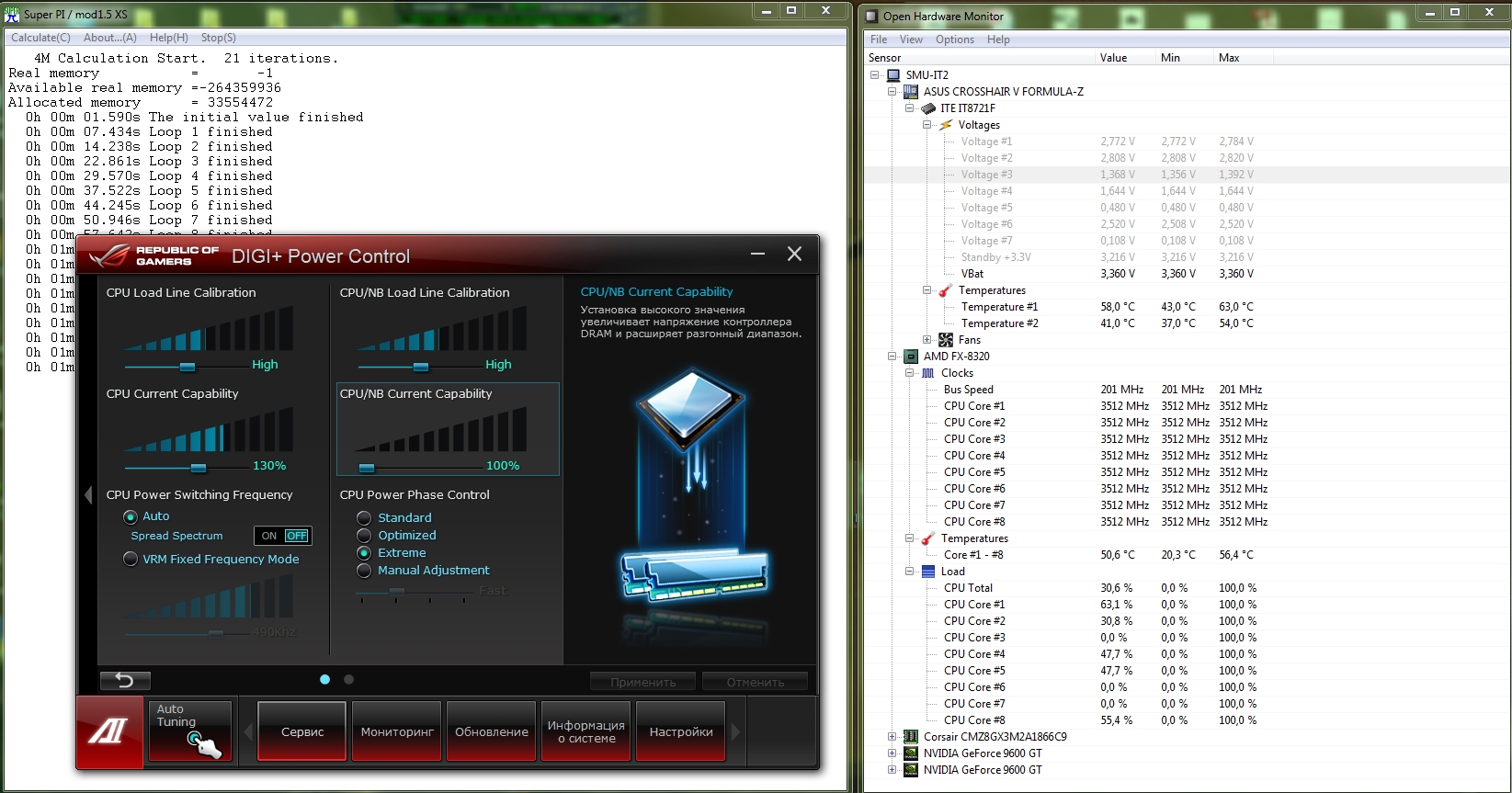Expand the Fans node
The width and height of the screenshot is (1512, 793).
tap(927, 340)
